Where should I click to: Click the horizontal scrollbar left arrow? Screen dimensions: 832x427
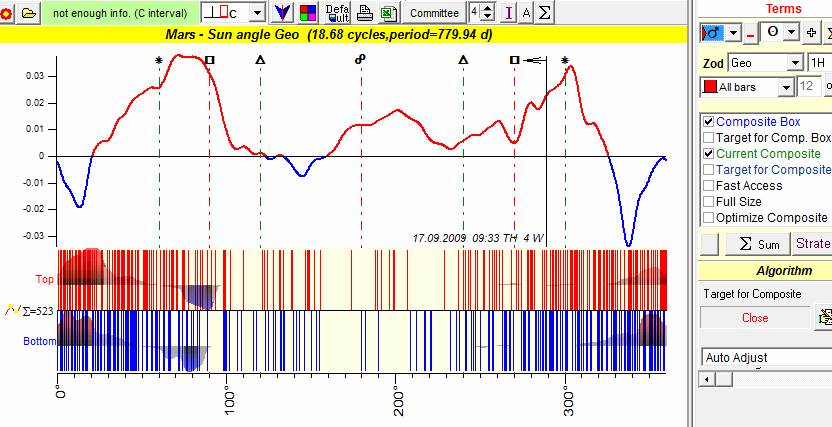click(x=706, y=379)
